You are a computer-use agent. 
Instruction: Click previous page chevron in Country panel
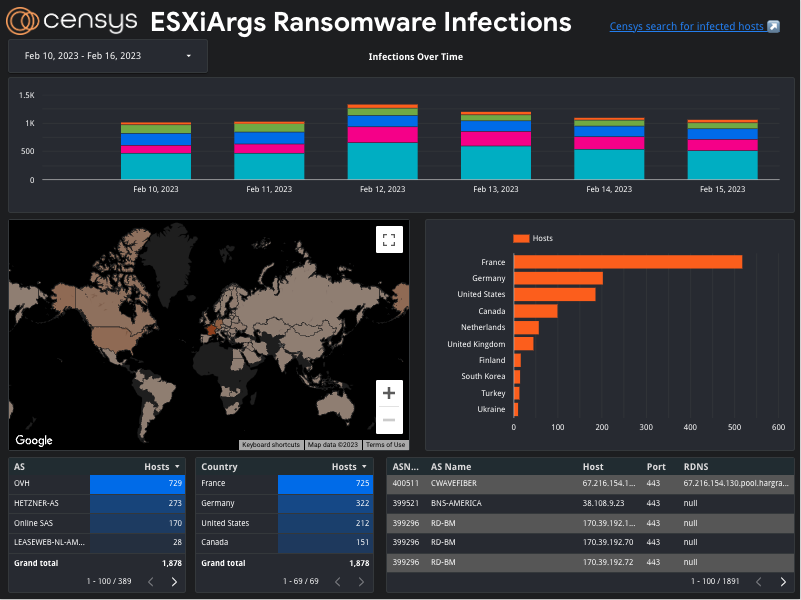338,581
